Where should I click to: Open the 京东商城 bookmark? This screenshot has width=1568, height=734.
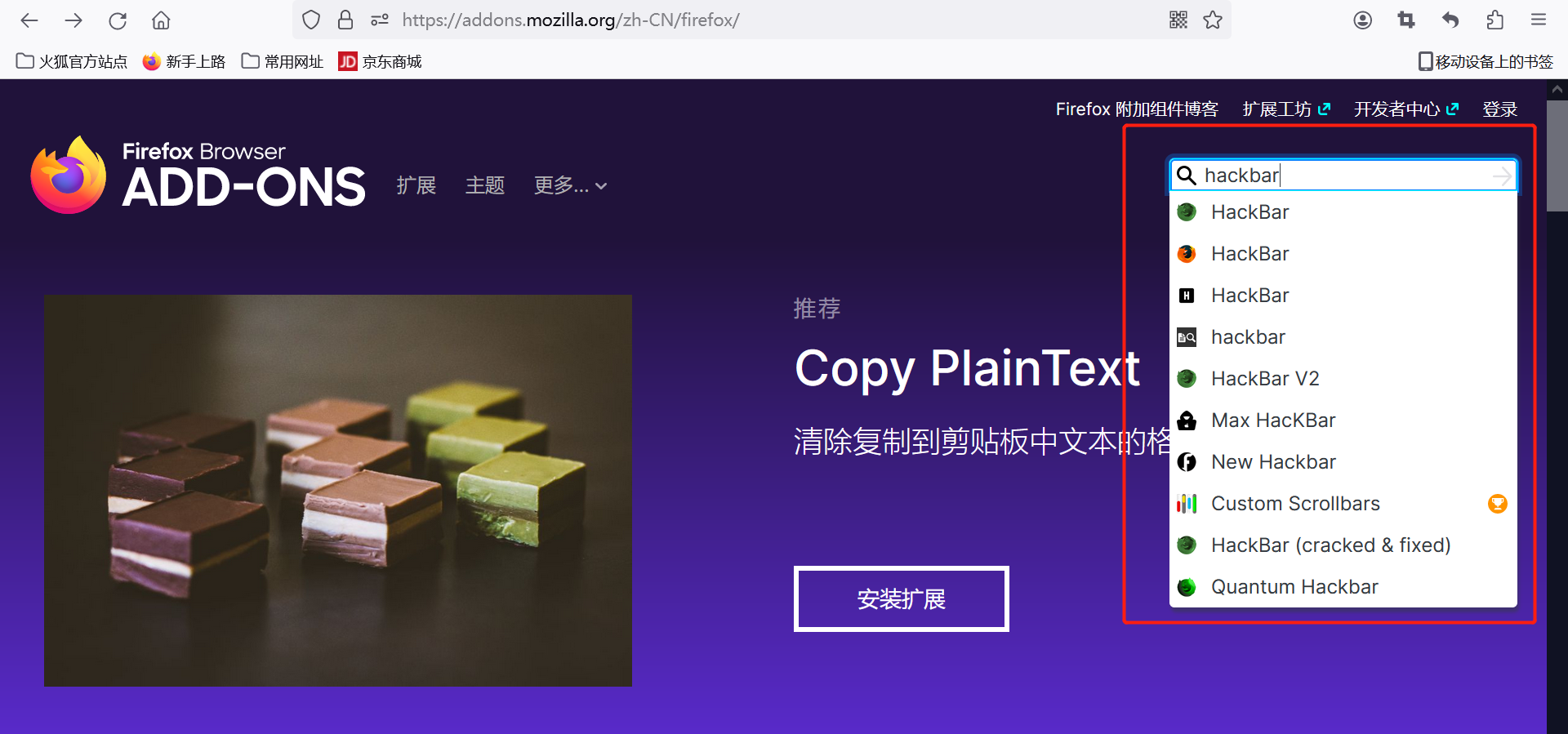coord(381,62)
